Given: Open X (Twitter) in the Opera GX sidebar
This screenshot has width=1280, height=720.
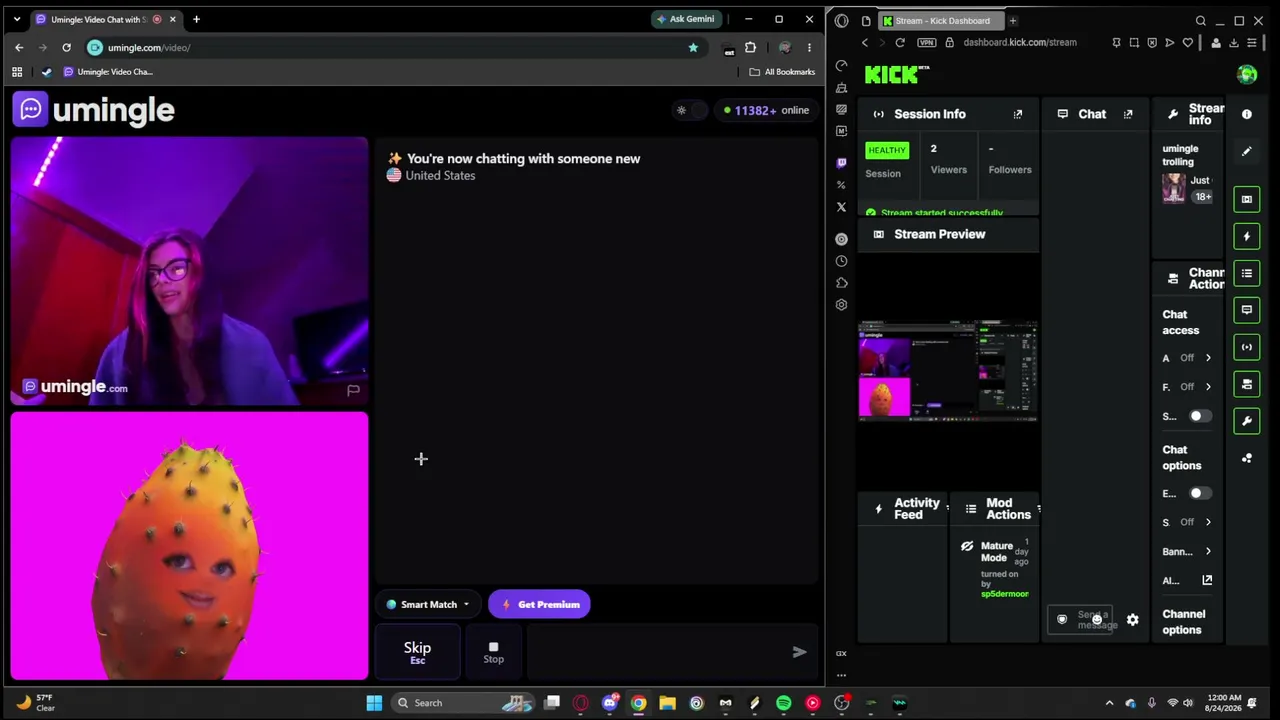Looking at the screenshot, I should 841,207.
